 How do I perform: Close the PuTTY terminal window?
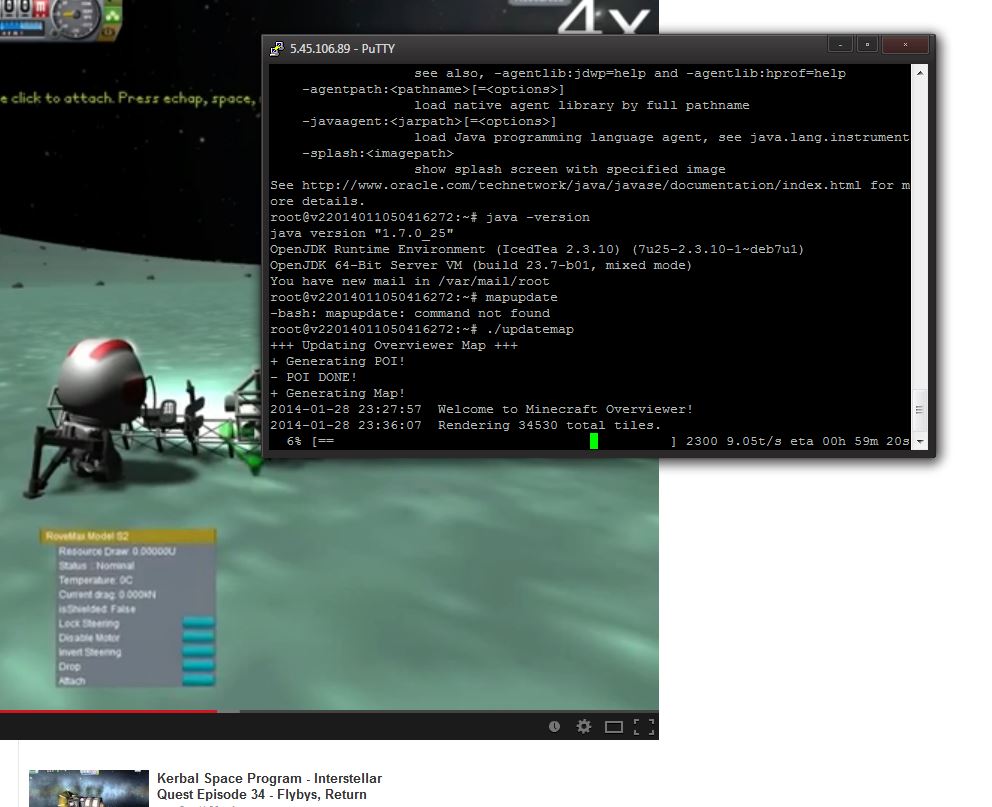(905, 44)
